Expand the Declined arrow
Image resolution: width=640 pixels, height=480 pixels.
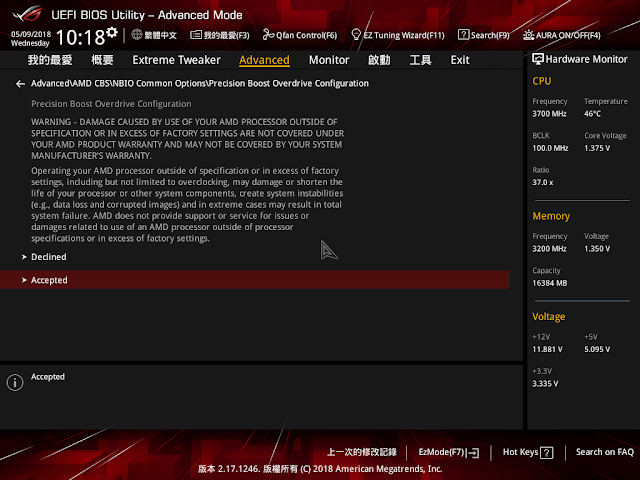[24, 257]
